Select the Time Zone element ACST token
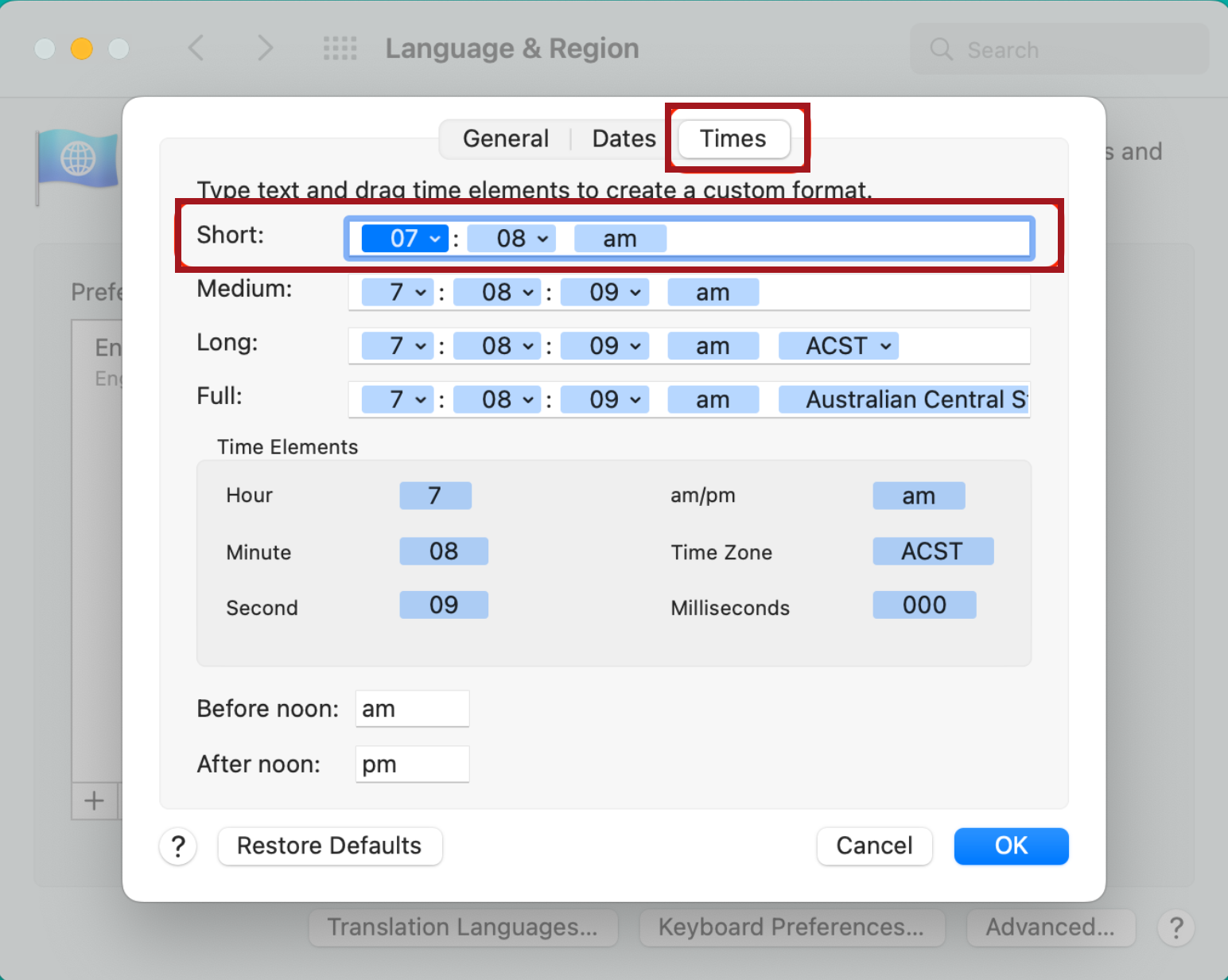Image resolution: width=1228 pixels, height=980 pixels. [933, 551]
